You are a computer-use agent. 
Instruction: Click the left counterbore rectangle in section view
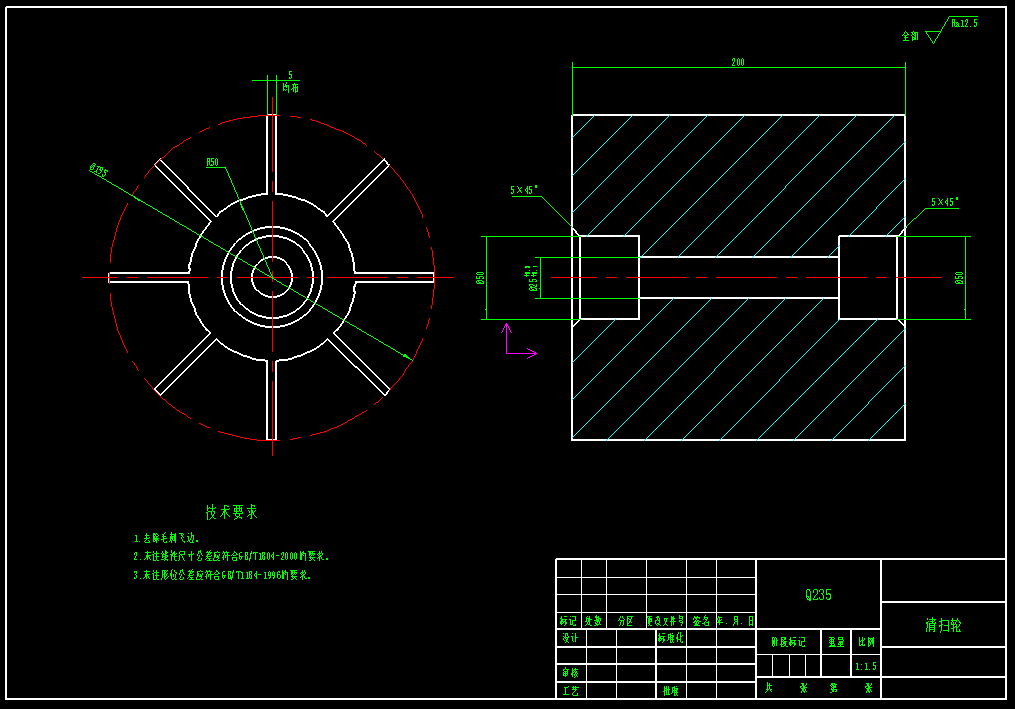point(609,278)
